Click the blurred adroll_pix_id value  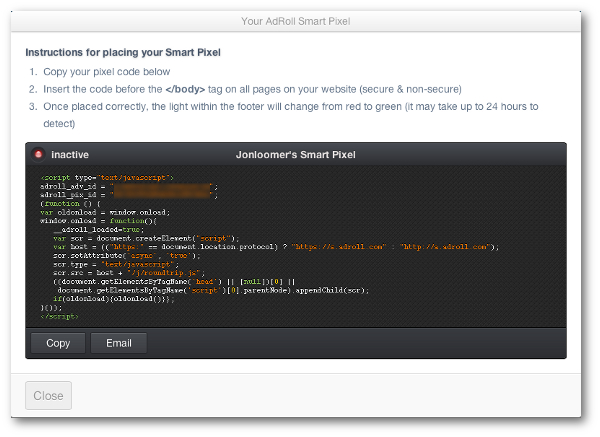click(162, 195)
